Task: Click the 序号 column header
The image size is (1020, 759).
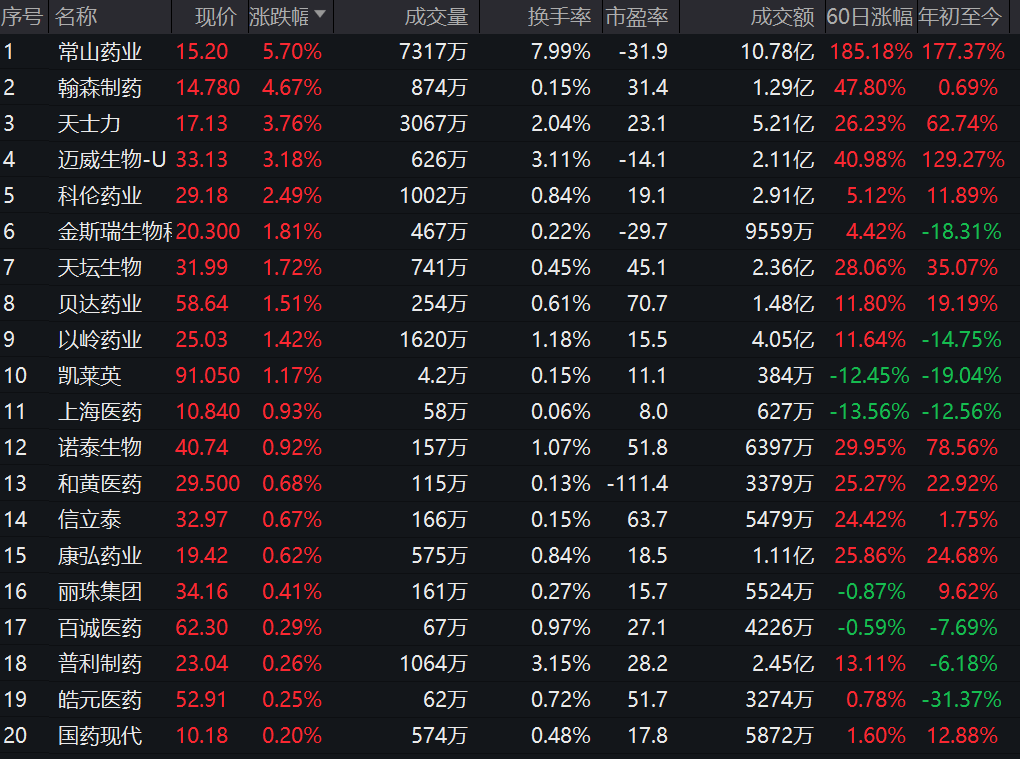Action: (x=22, y=16)
